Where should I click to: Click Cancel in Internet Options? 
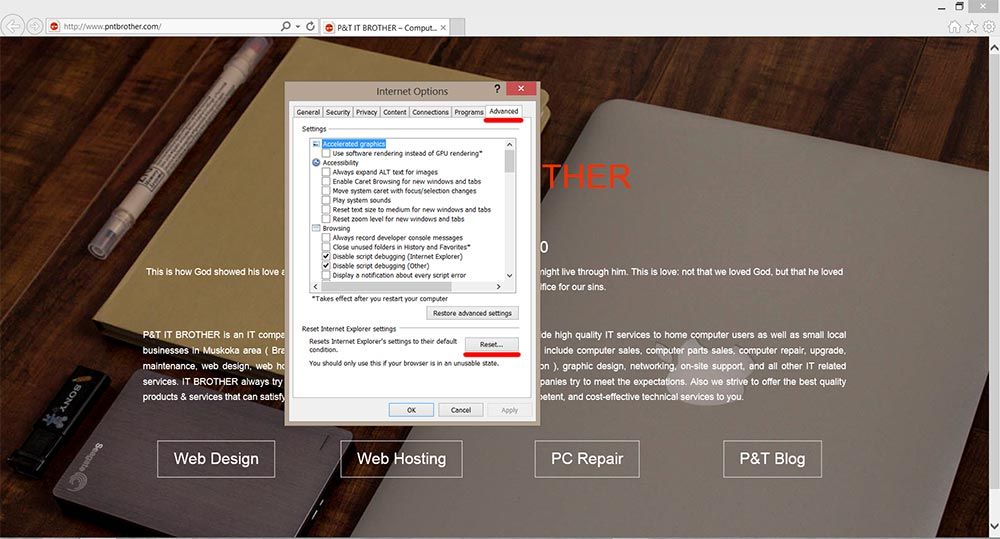pyautogui.click(x=460, y=410)
